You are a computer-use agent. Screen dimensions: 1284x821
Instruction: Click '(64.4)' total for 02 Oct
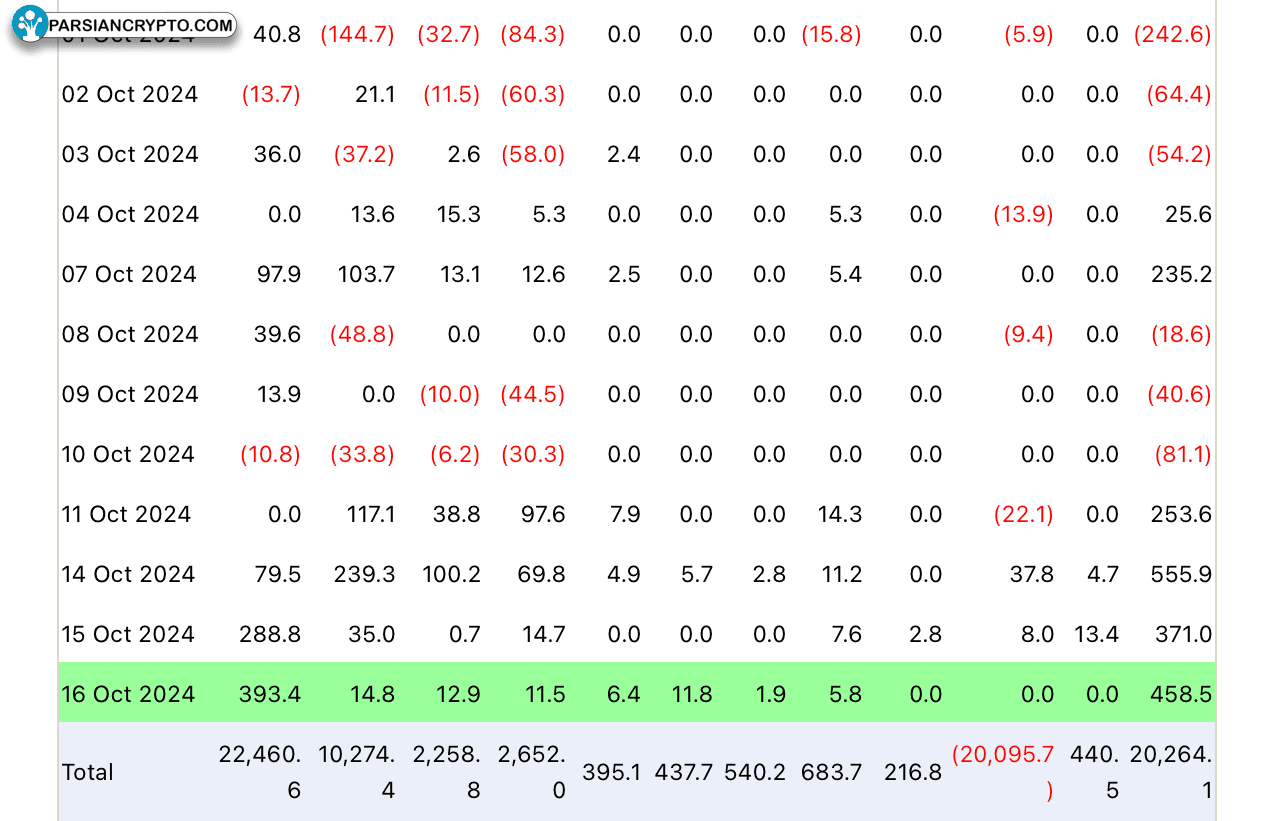[x=1180, y=94]
